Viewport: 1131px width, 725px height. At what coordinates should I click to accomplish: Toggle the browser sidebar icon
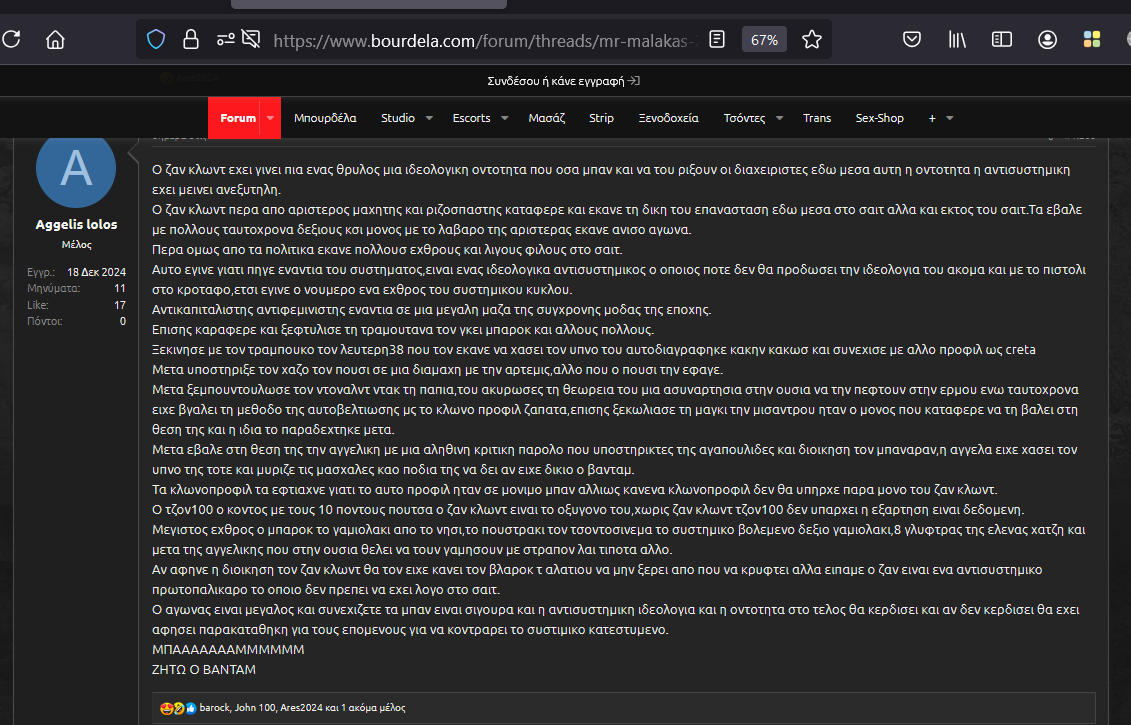(1002, 40)
